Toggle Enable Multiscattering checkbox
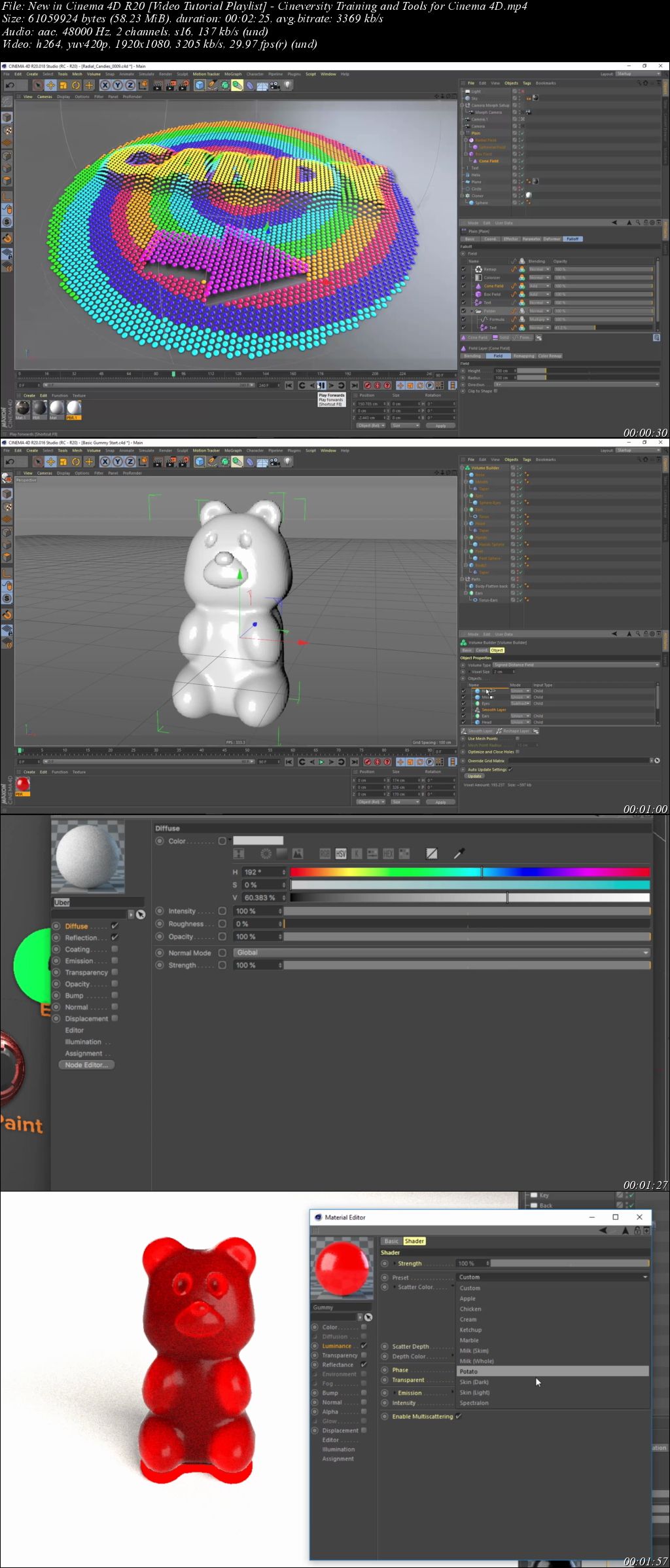Image resolution: width=670 pixels, height=1568 pixels. (x=459, y=1416)
